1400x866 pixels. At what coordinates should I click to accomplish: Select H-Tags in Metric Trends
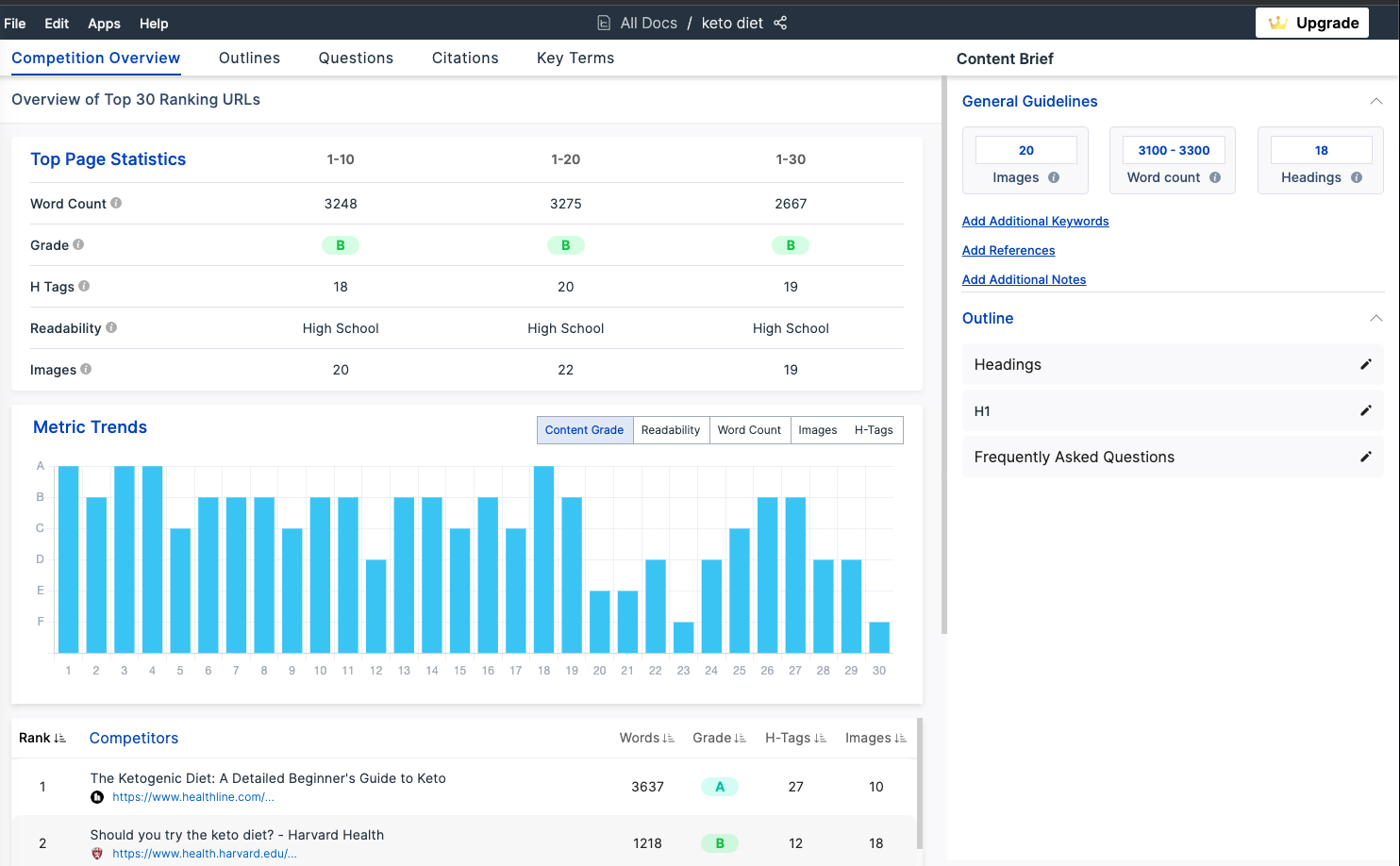pyautogui.click(x=874, y=430)
